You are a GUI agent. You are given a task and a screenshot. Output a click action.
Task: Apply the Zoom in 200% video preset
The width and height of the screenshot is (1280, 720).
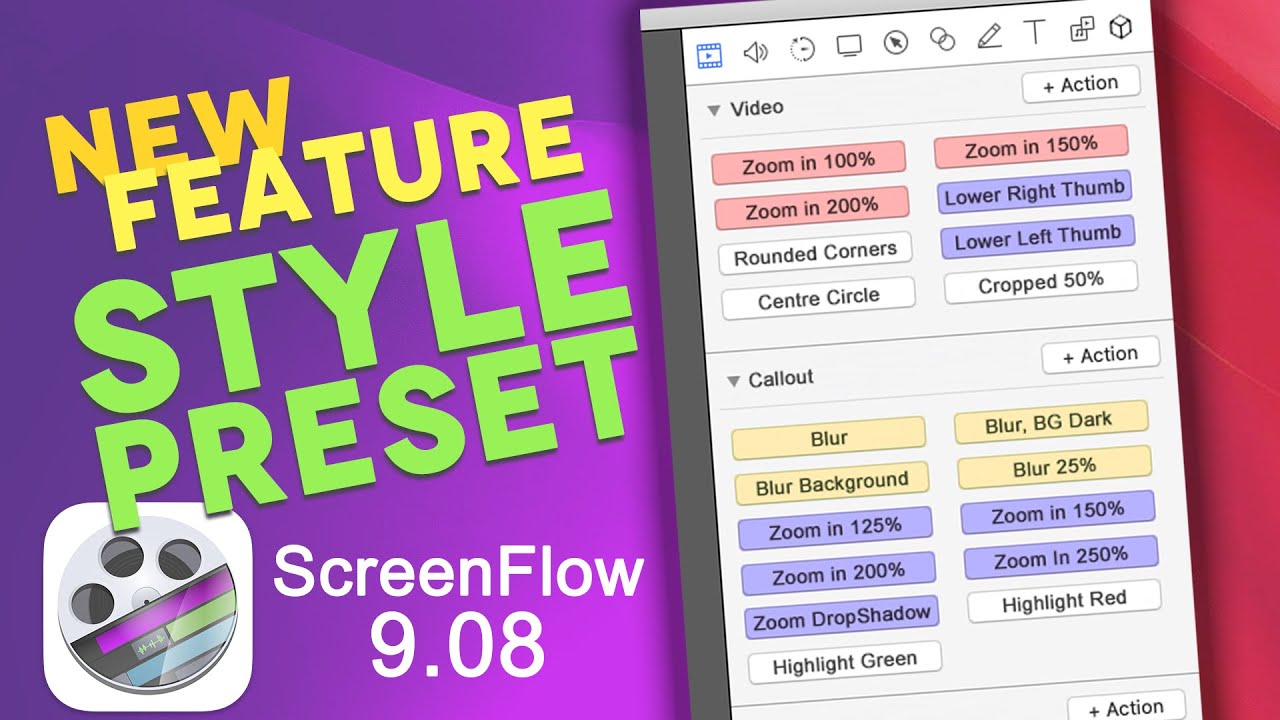pyautogui.click(x=812, y=208)
